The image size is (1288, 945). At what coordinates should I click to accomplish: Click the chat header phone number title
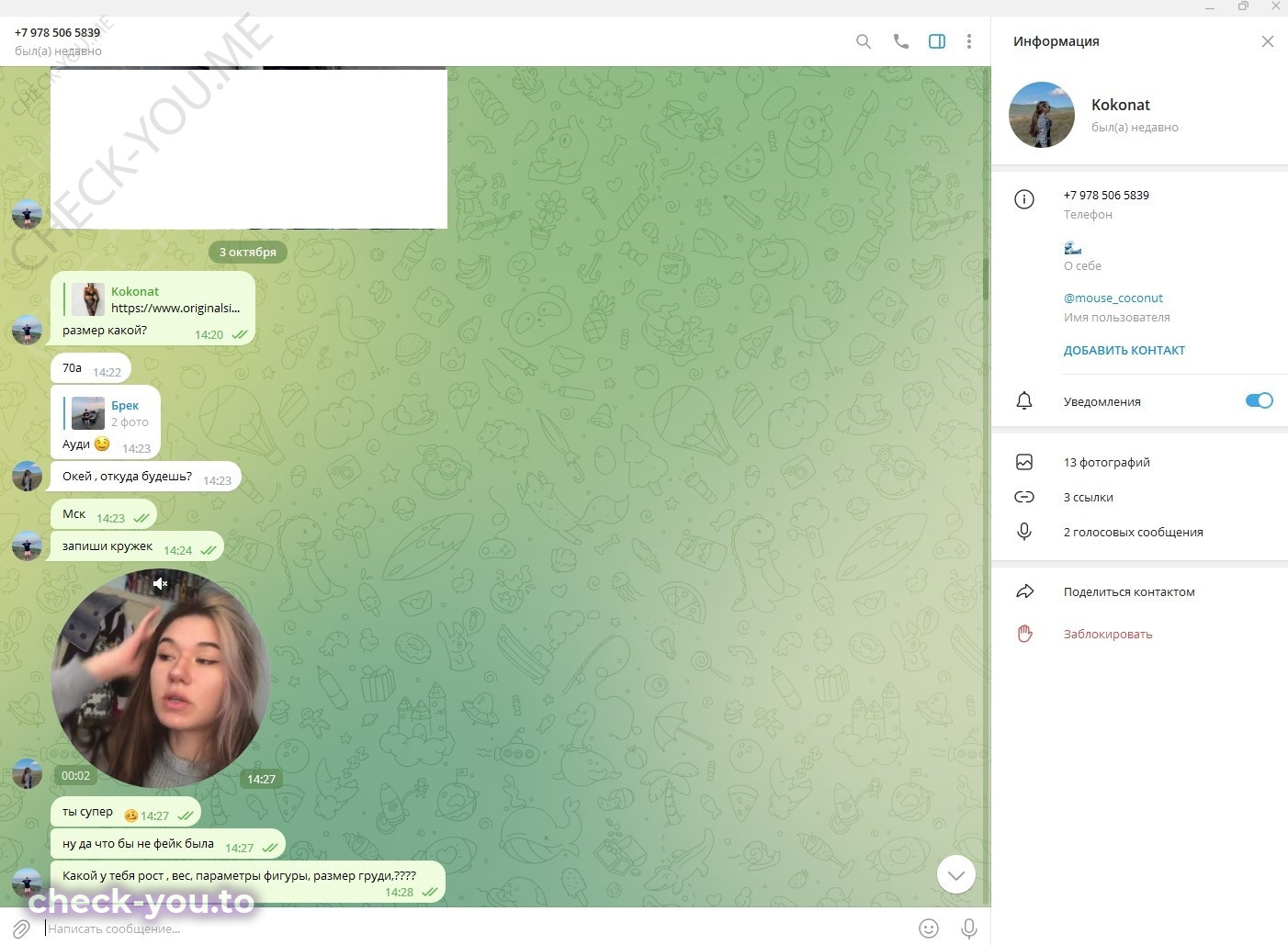coord(57,32)
